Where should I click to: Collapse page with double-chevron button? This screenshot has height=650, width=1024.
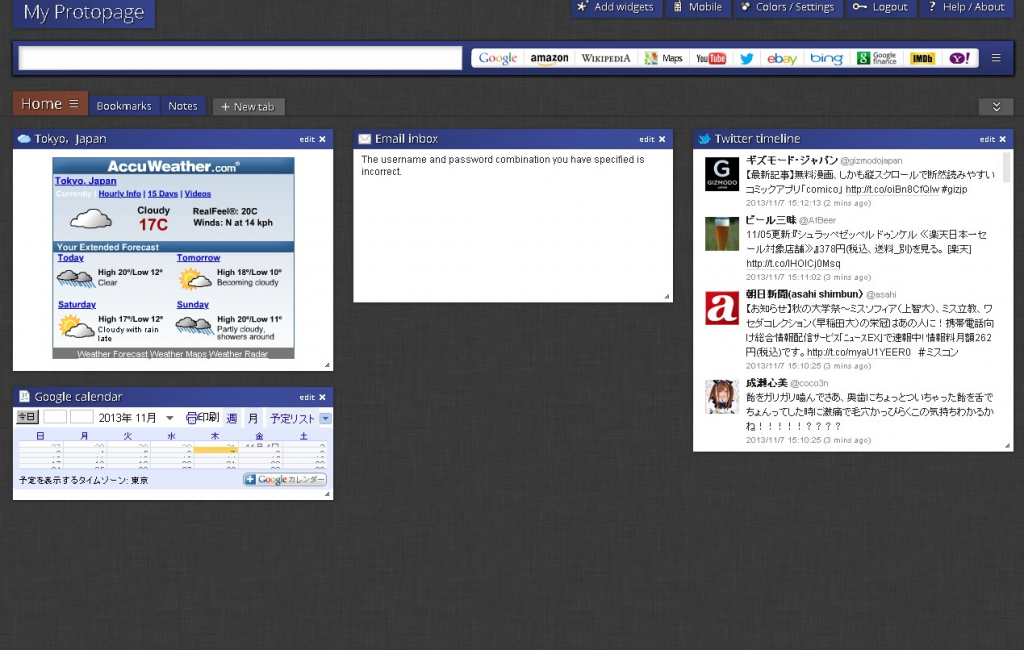[x=995, y=107]
